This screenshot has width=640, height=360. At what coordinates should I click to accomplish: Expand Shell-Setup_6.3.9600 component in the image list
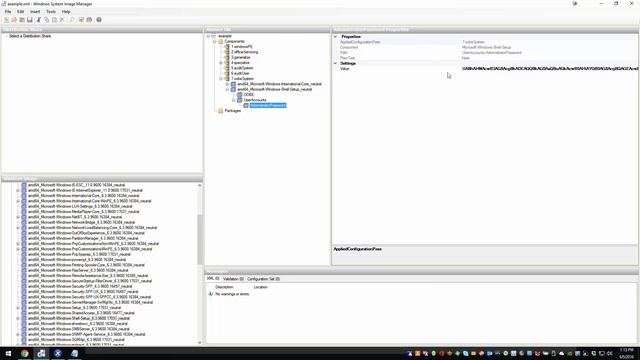(18, 318)
